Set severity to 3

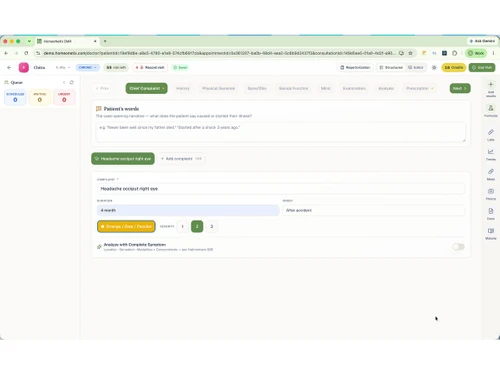coord(212,226)
